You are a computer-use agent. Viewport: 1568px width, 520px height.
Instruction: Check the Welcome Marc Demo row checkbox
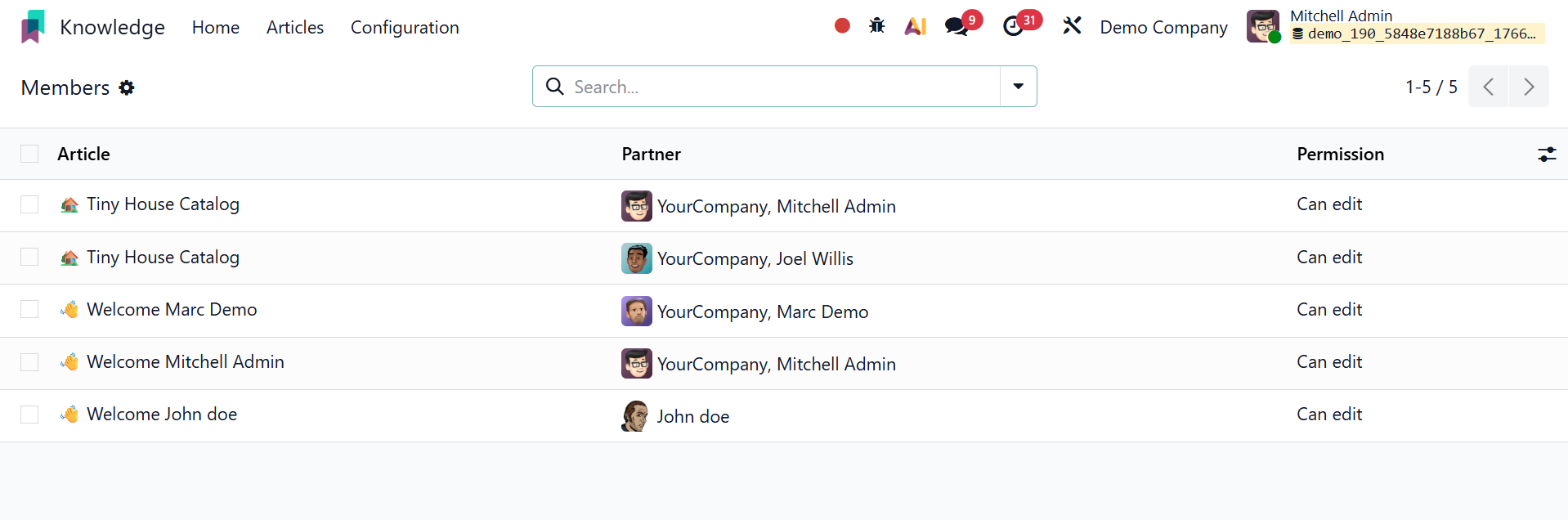pyautogui.click(x=29, y=309)
